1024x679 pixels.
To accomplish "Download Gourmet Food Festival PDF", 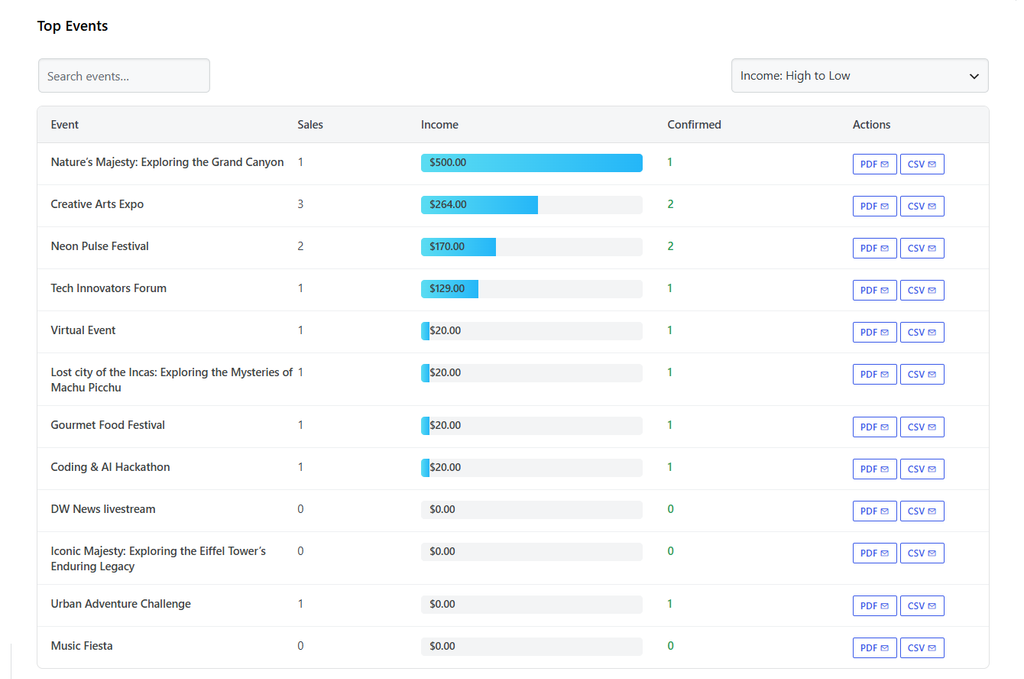I will 874,427.
